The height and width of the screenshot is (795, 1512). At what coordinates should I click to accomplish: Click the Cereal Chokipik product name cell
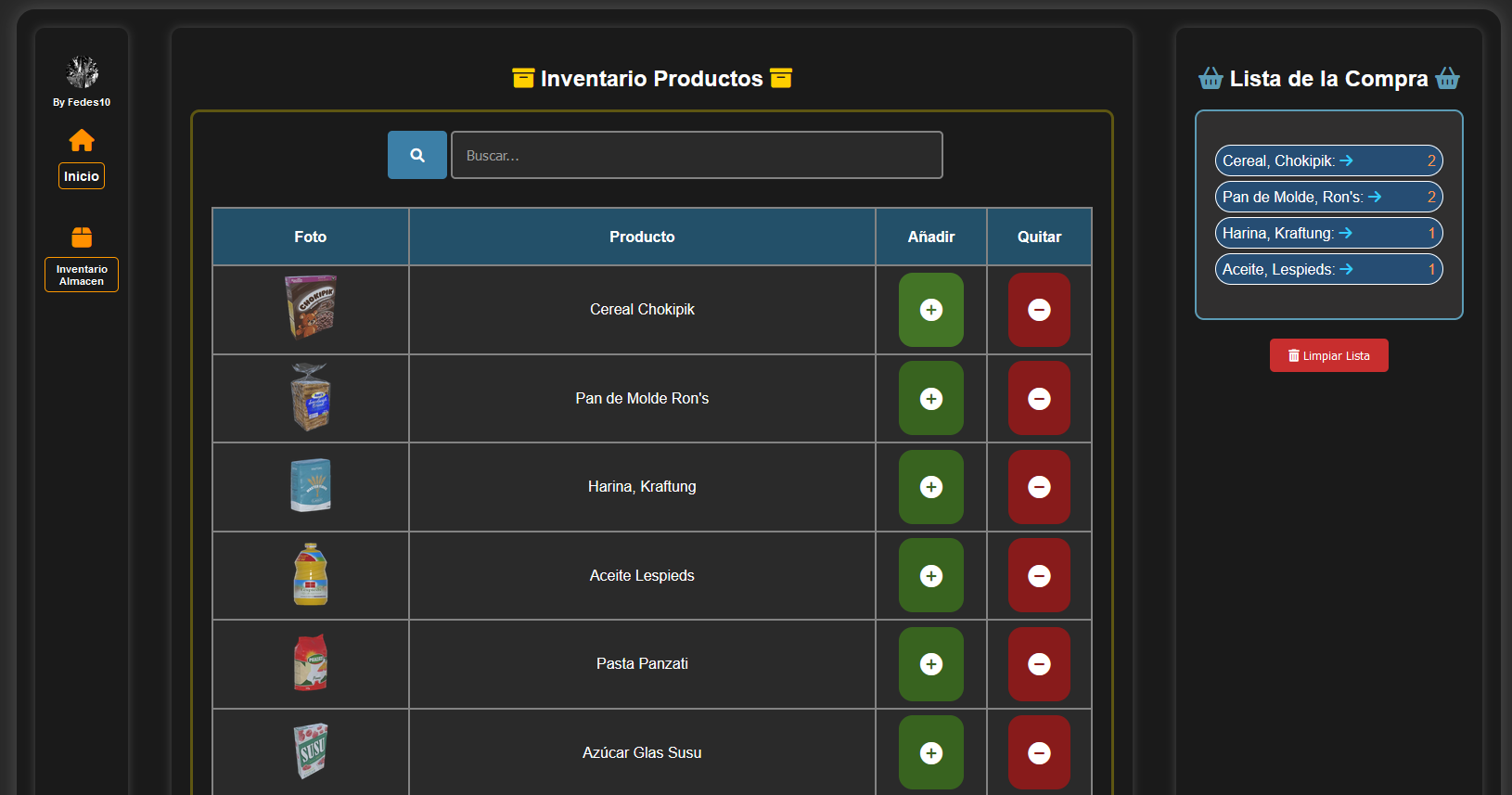(642, 310)
